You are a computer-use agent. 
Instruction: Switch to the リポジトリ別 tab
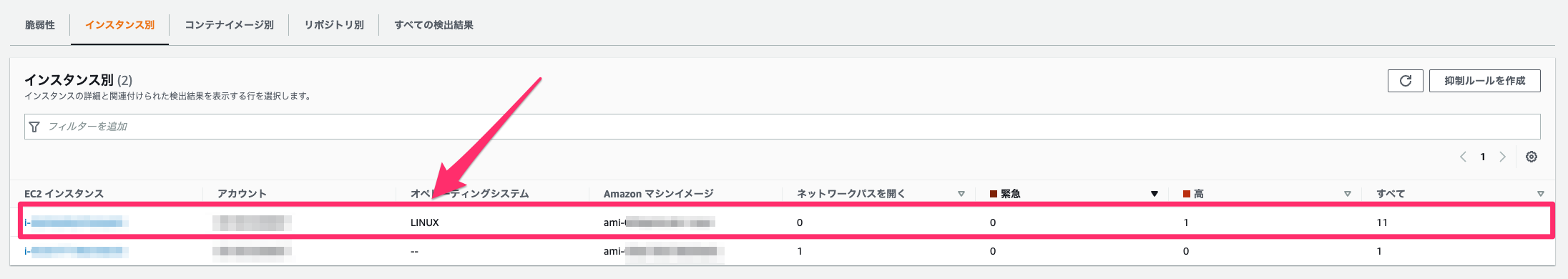334,25
